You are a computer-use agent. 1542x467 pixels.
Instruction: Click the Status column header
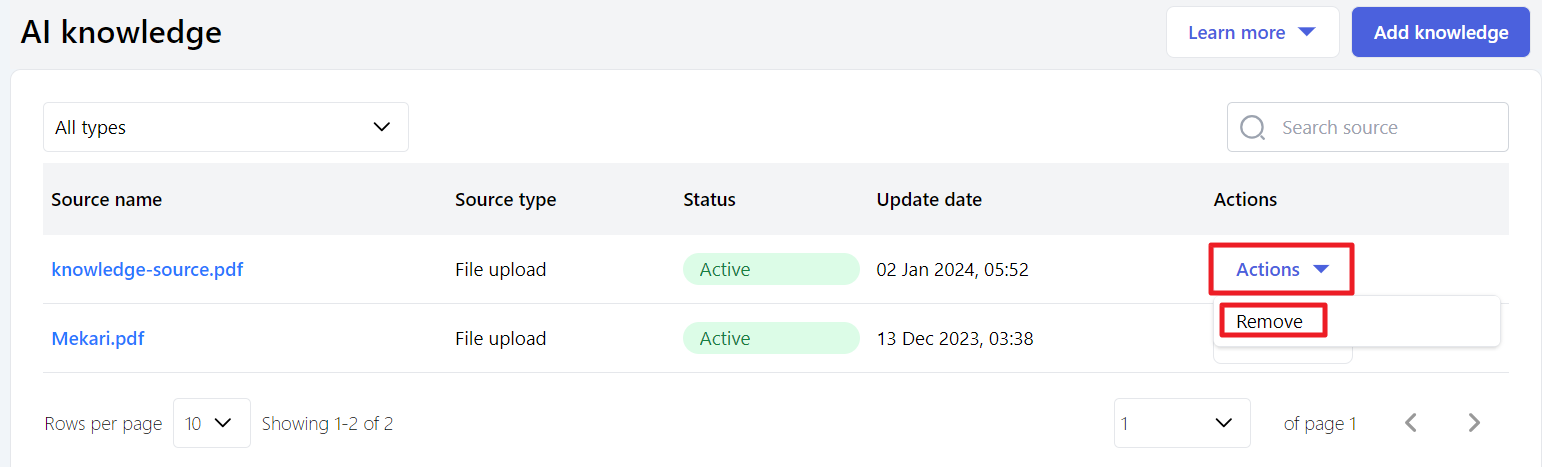709,199
